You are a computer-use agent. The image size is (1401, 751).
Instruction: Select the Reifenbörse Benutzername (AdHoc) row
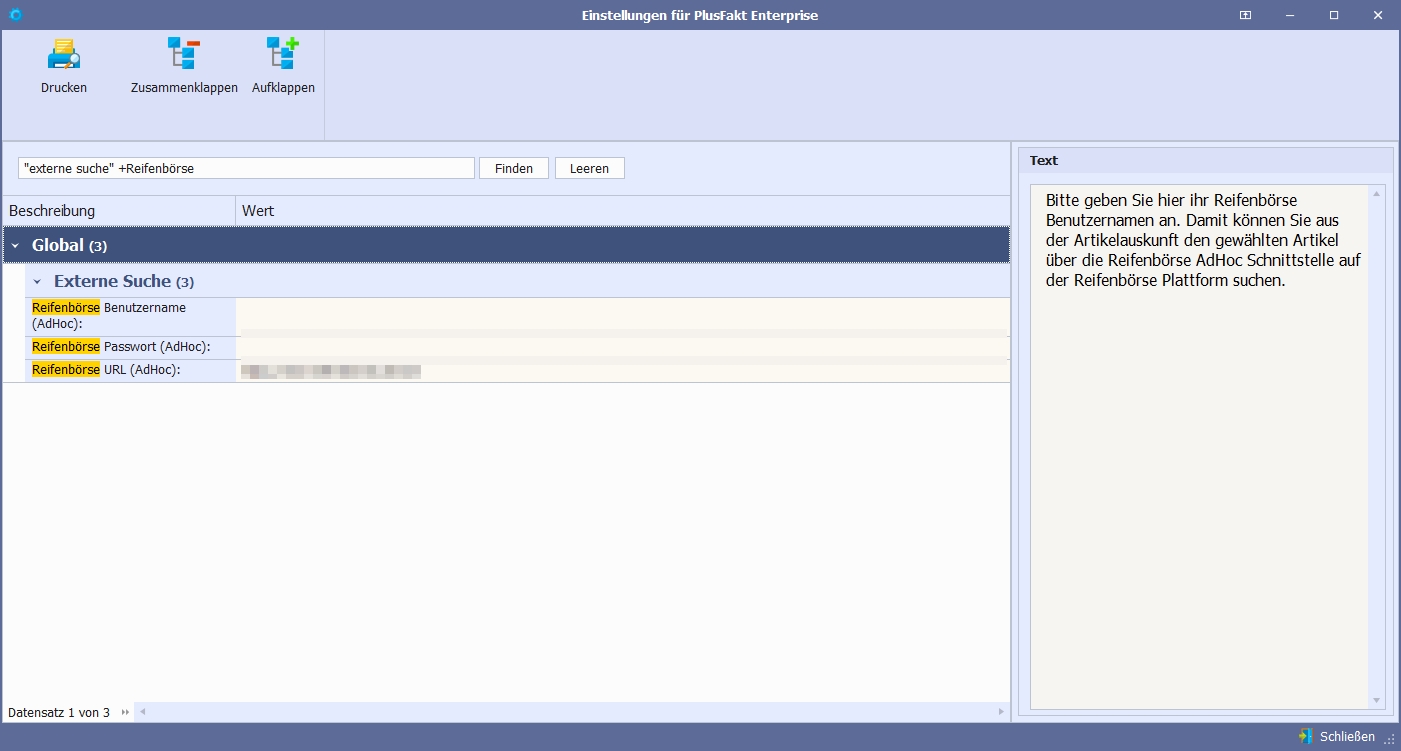(517, 316)
